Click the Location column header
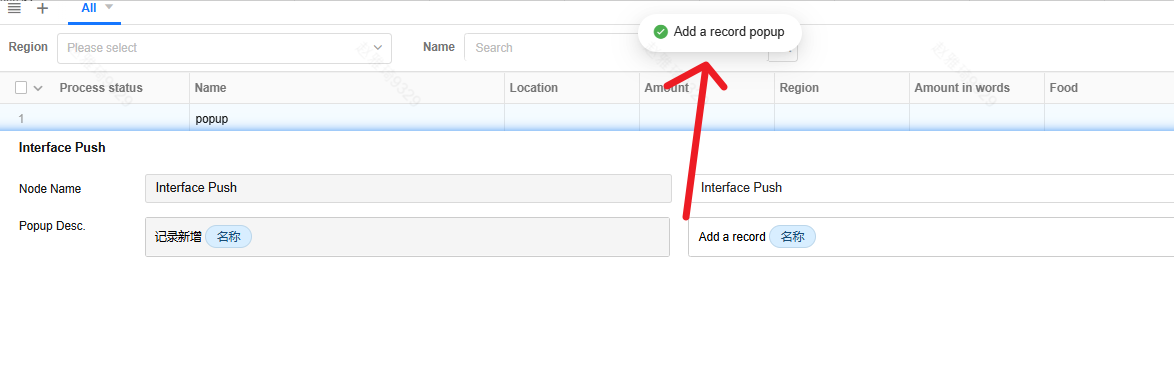The width and height of the screenshot is (1174, 379). click(533, 88)
